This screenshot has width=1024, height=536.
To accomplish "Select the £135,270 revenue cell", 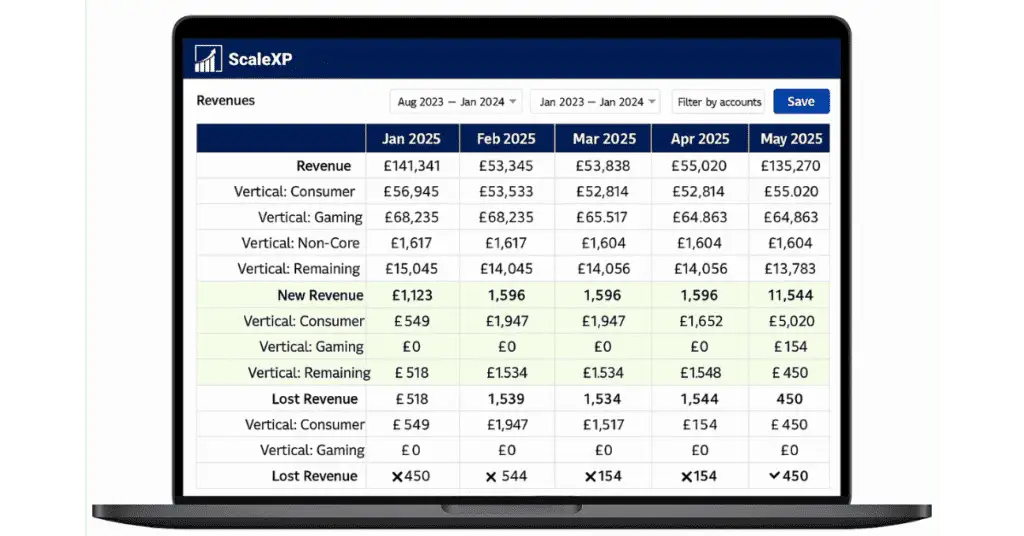I will click(x=790, y=166).
